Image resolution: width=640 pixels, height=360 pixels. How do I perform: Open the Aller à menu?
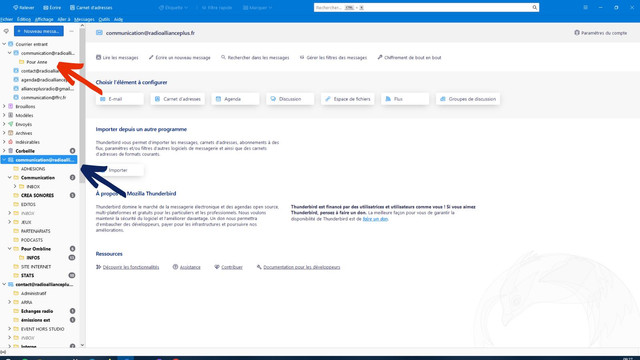tap(64, 19)
